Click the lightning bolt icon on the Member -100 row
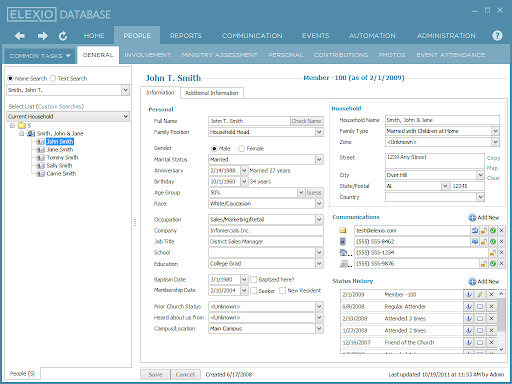Screen dimensions: 512x384 (480, 294)
